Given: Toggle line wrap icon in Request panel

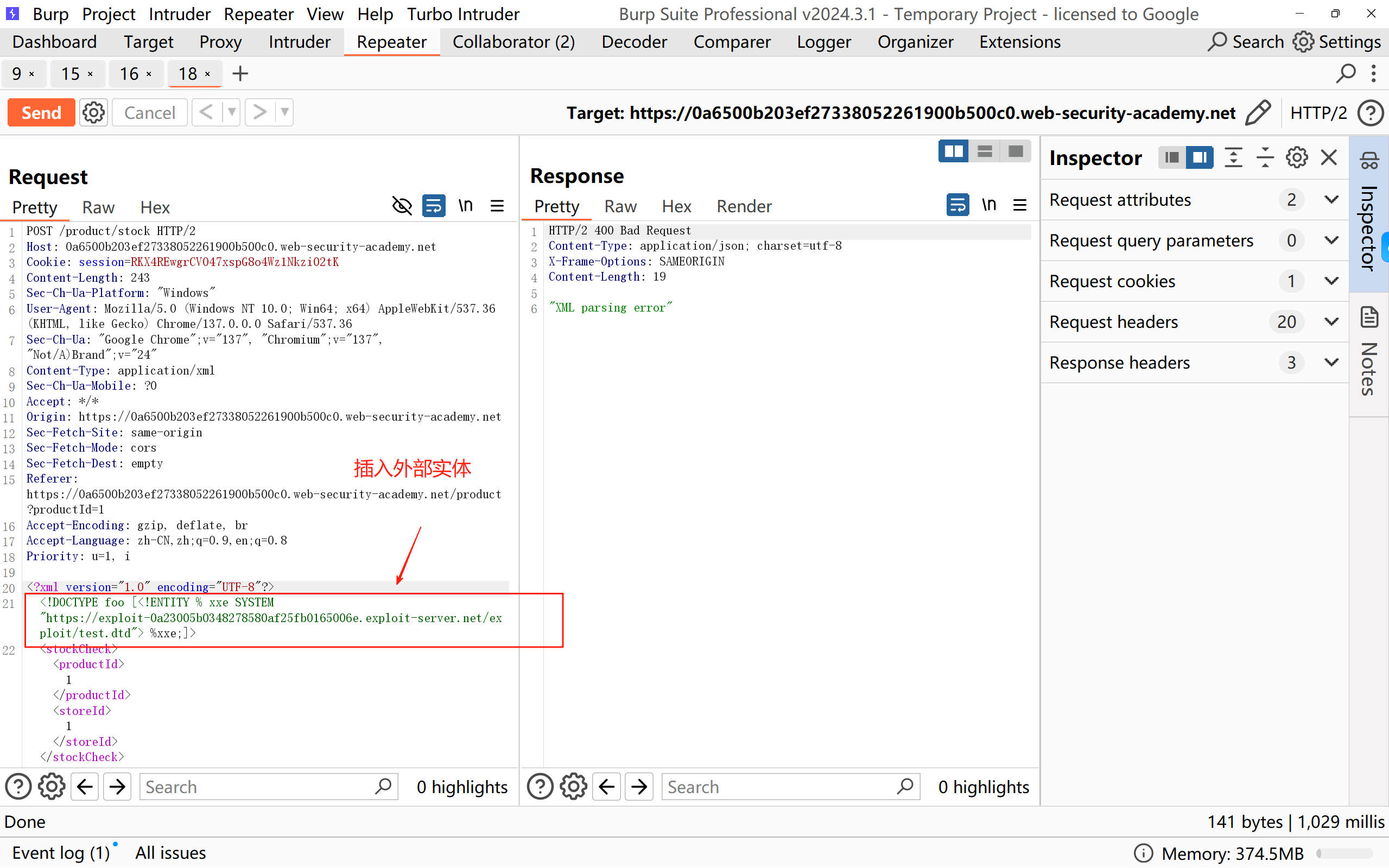Looking at the screenshot, I should point(434,206).
